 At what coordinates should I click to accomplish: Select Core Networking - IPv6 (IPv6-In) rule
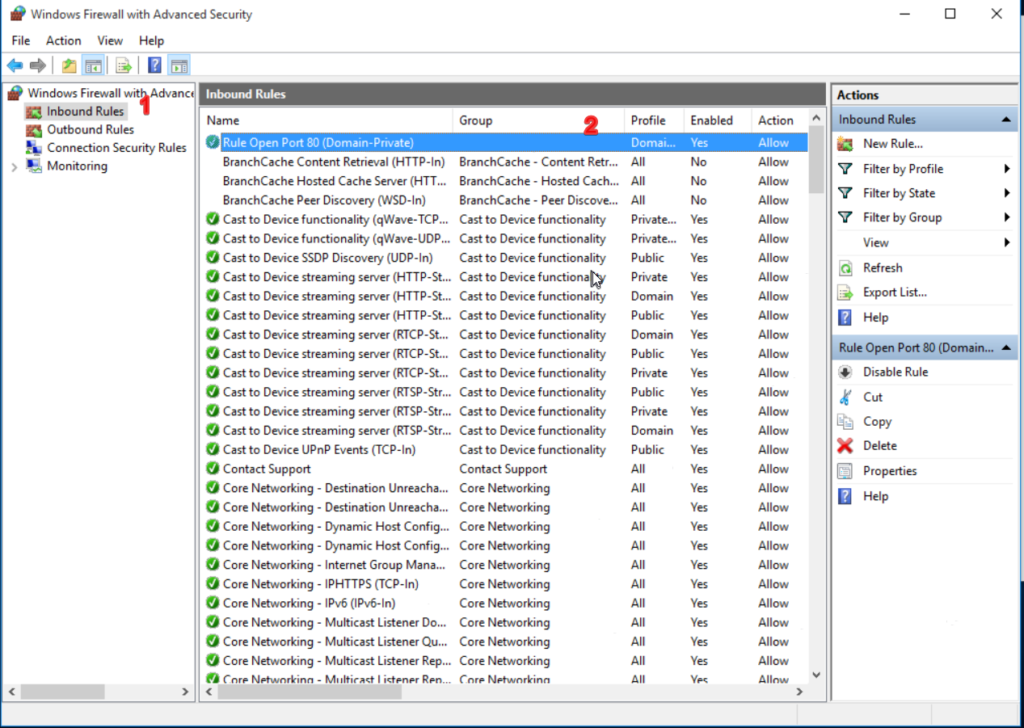505,603
